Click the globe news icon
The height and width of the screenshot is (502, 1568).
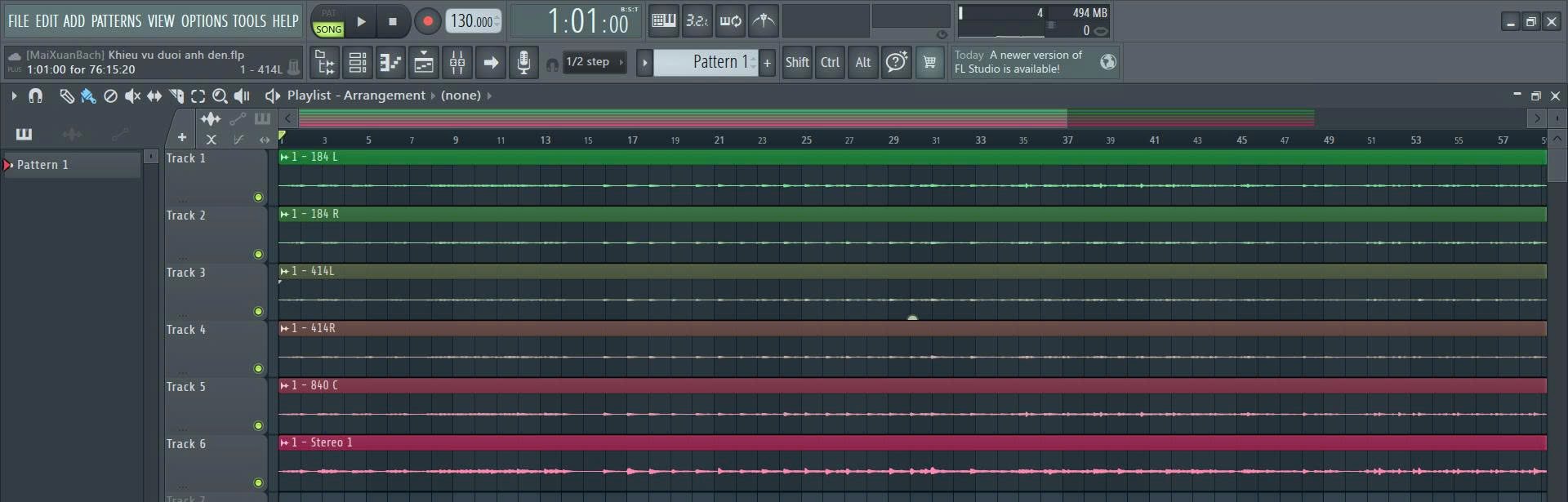click(x=1108, y=62)
